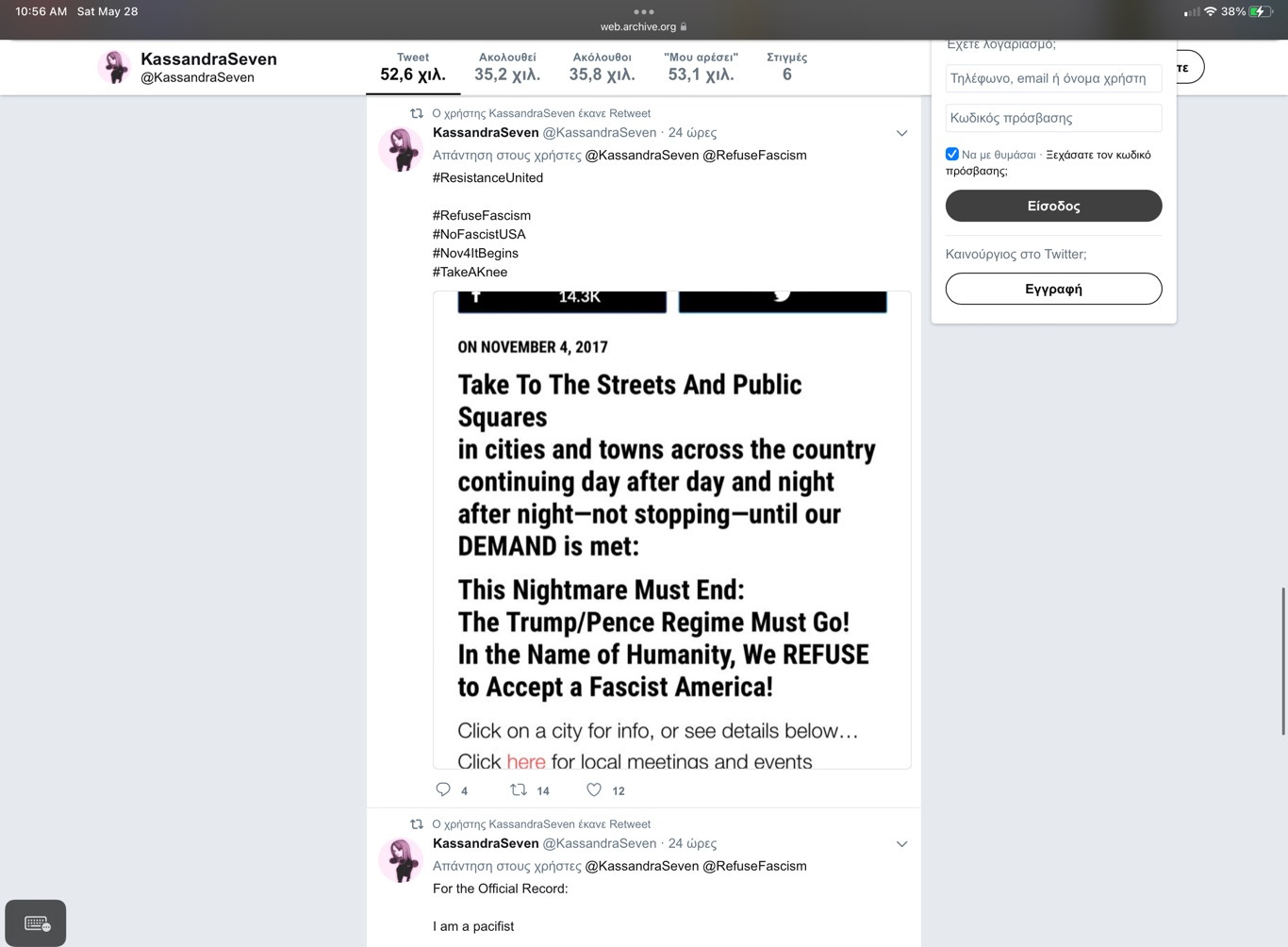Expand the first tweet's chevron menu

[901, 133]
